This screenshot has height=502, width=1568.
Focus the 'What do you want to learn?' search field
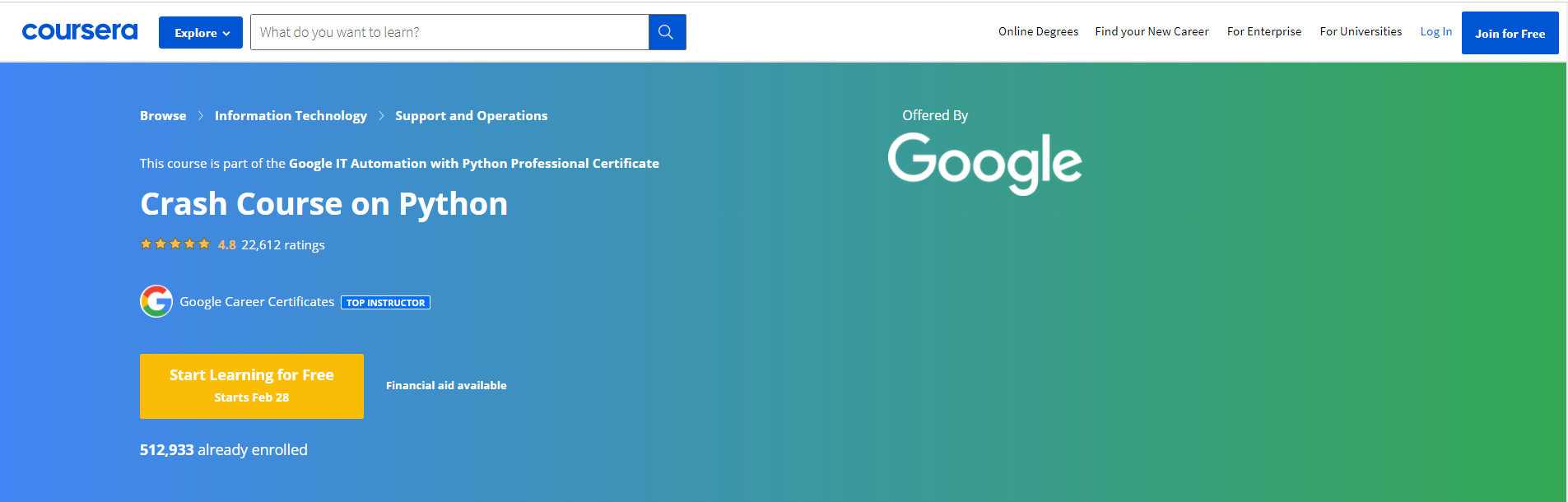(449, 32)
